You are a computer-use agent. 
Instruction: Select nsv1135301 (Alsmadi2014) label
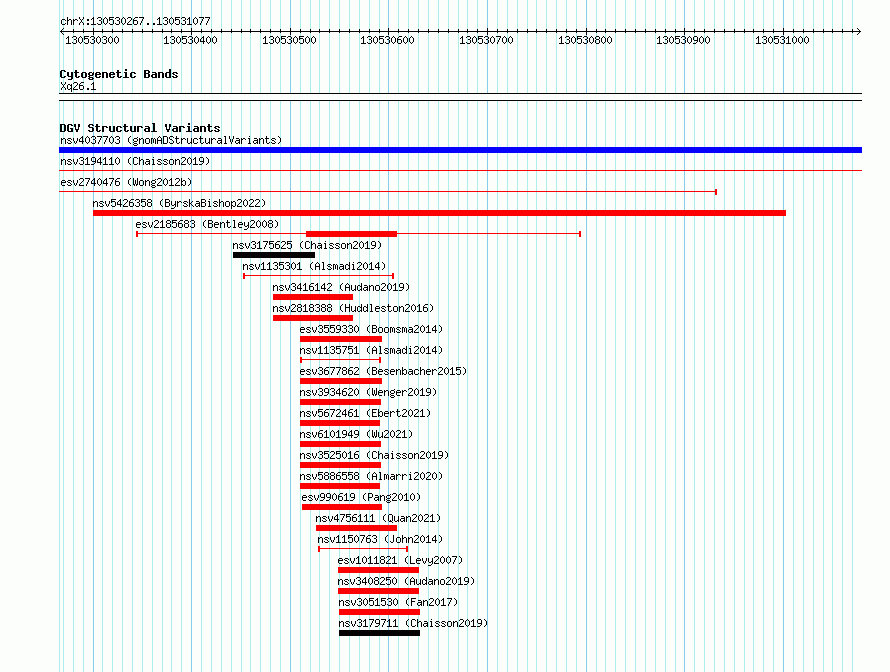click(314, 266)
